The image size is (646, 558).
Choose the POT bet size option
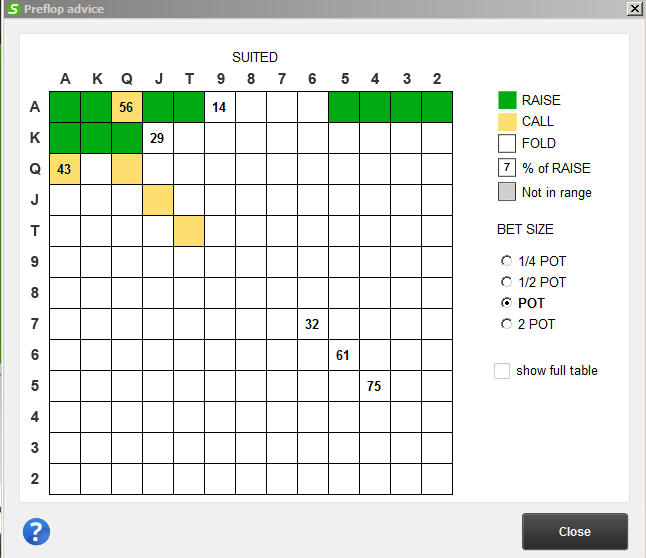pyautogui.click(x=506, y=303)
